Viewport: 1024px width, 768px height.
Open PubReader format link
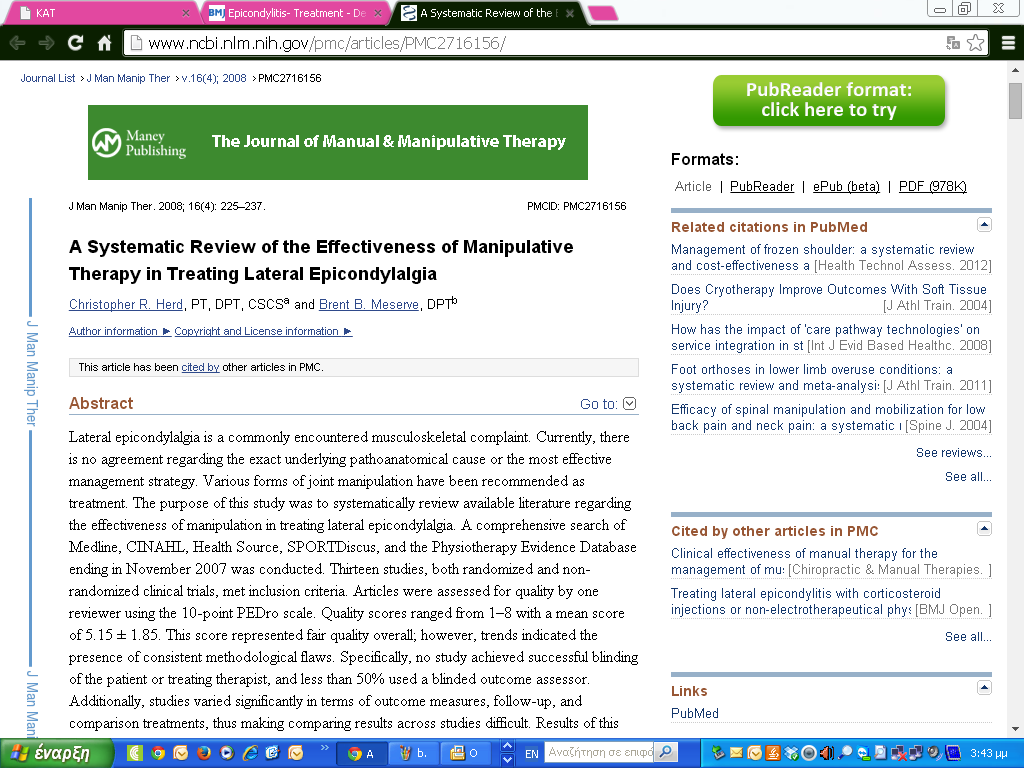[761, 187]
